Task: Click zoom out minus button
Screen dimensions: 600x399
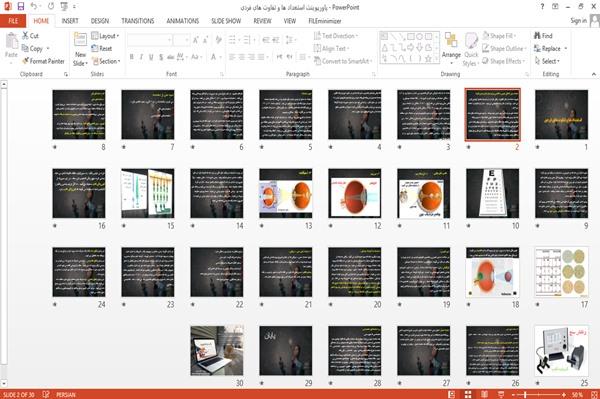Action: click(514, 394)
